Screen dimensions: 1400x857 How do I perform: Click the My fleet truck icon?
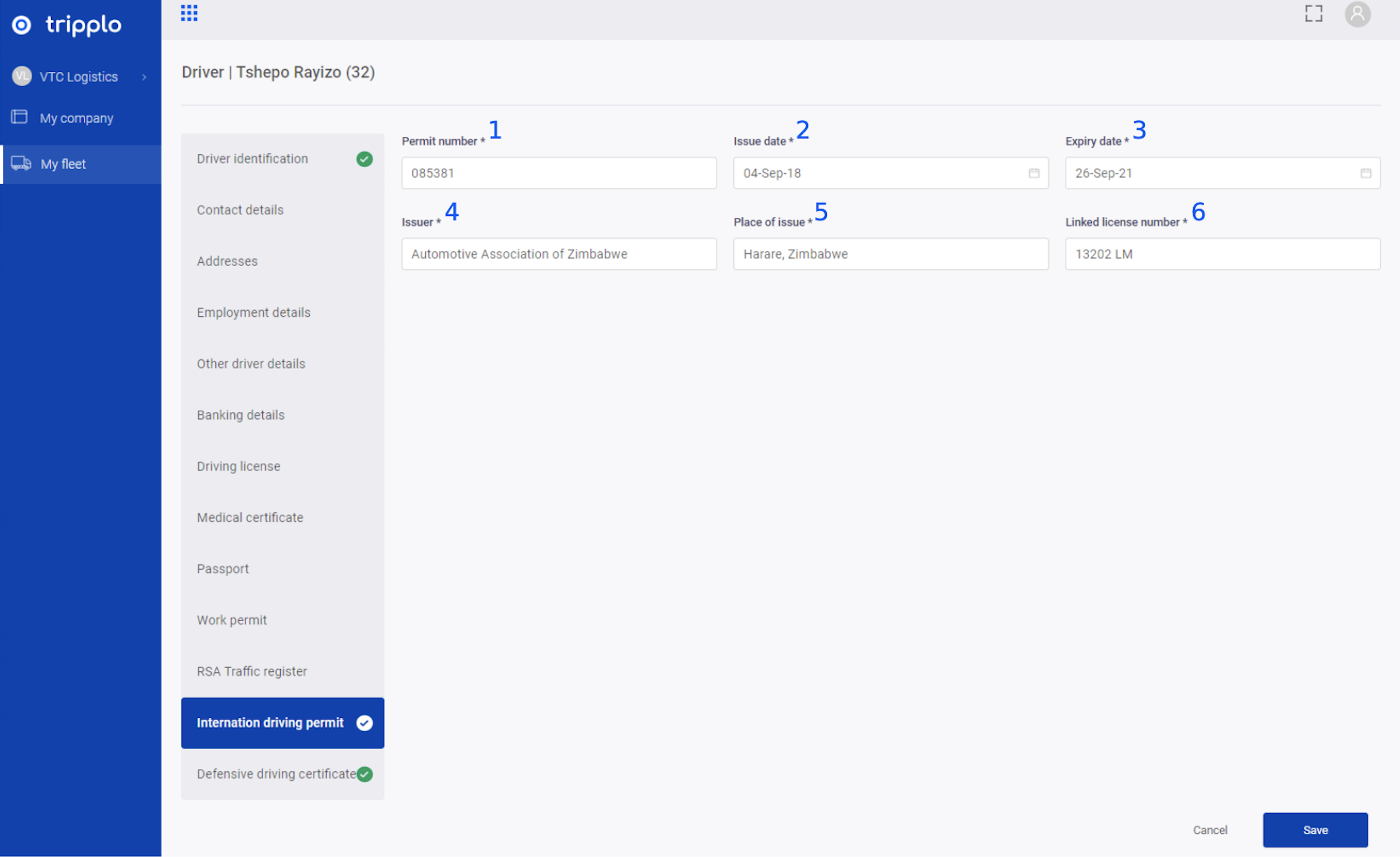[21, 164]
